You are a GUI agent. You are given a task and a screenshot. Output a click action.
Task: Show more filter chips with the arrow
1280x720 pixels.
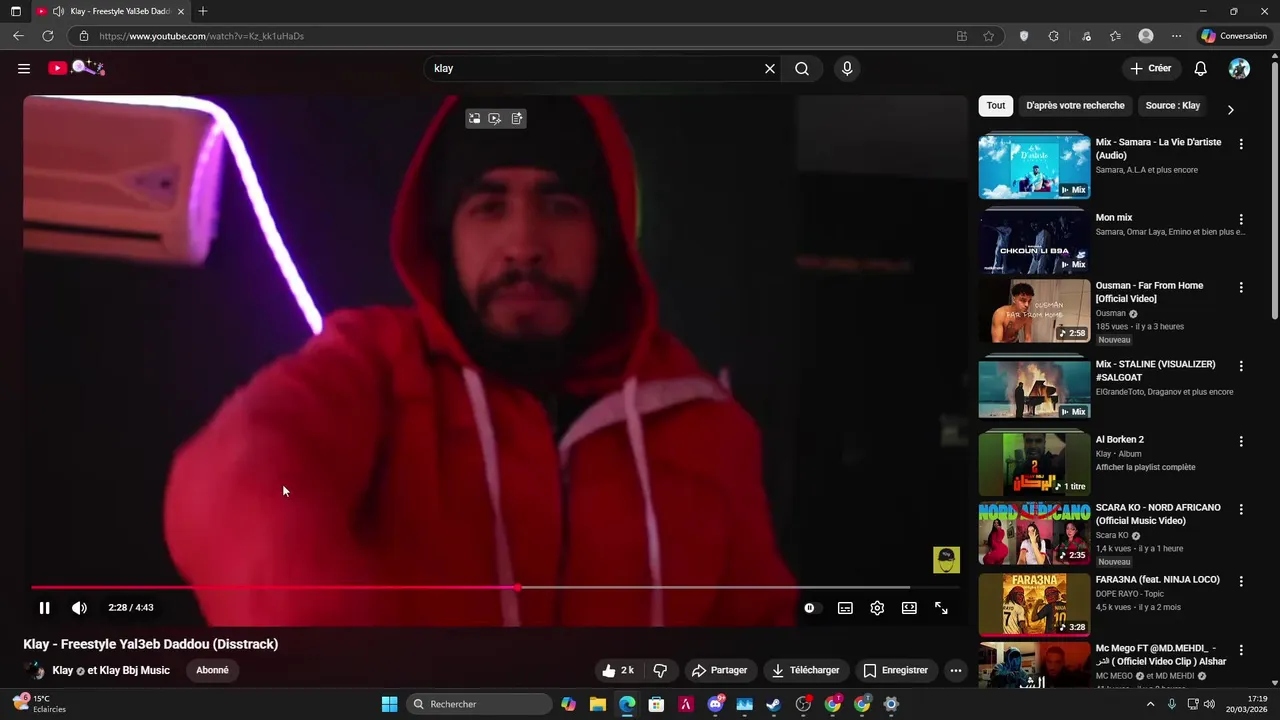1230,109
